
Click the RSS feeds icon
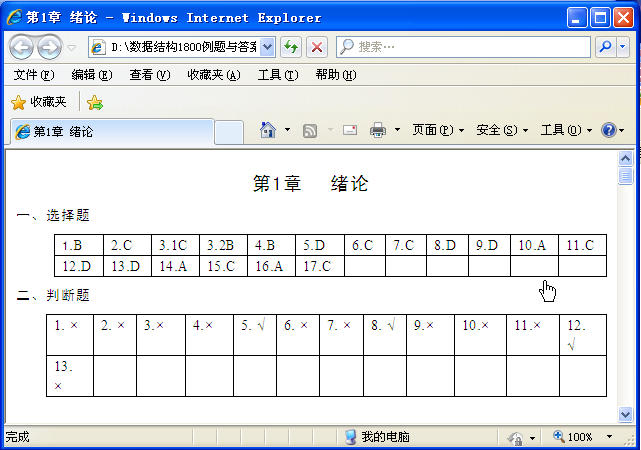310,131
